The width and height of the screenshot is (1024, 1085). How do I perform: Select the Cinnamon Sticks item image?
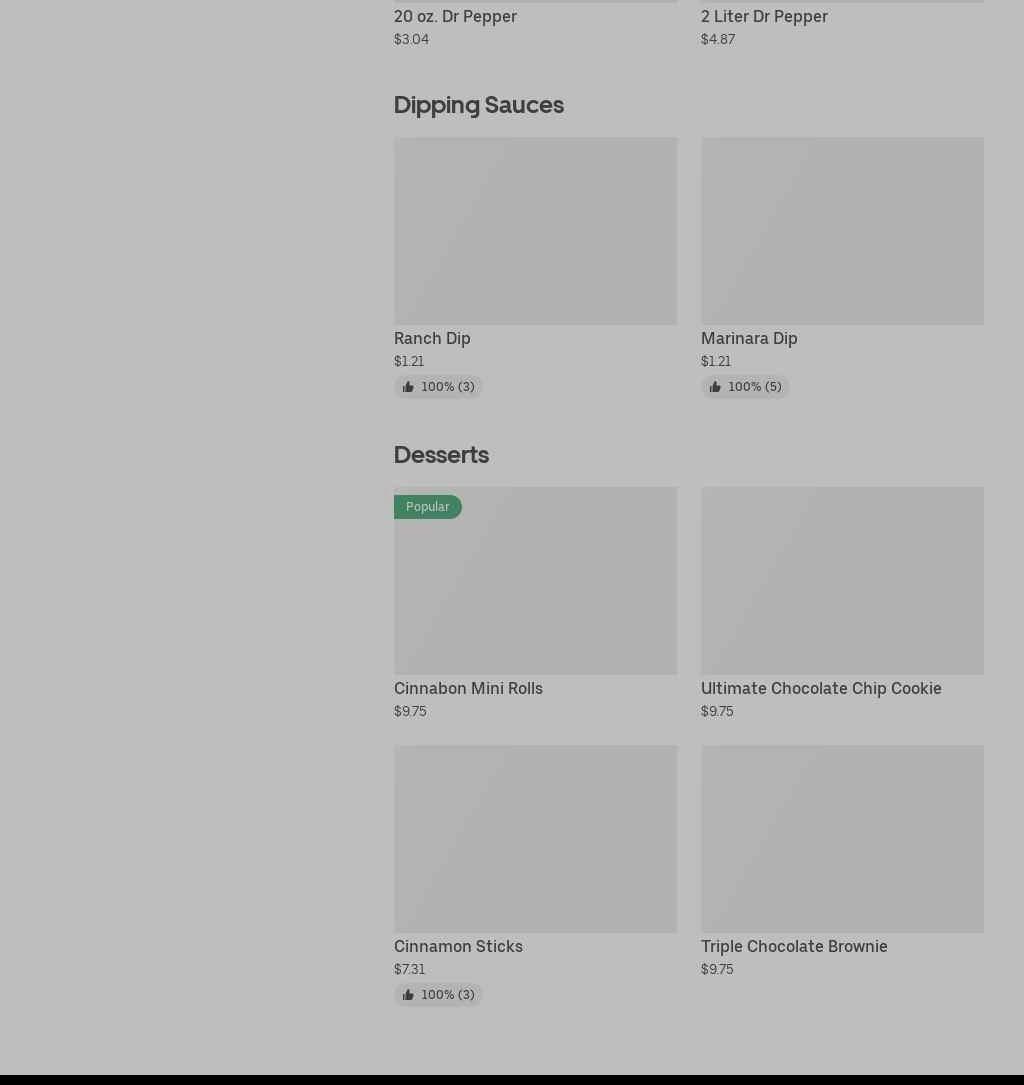(535, 839)
